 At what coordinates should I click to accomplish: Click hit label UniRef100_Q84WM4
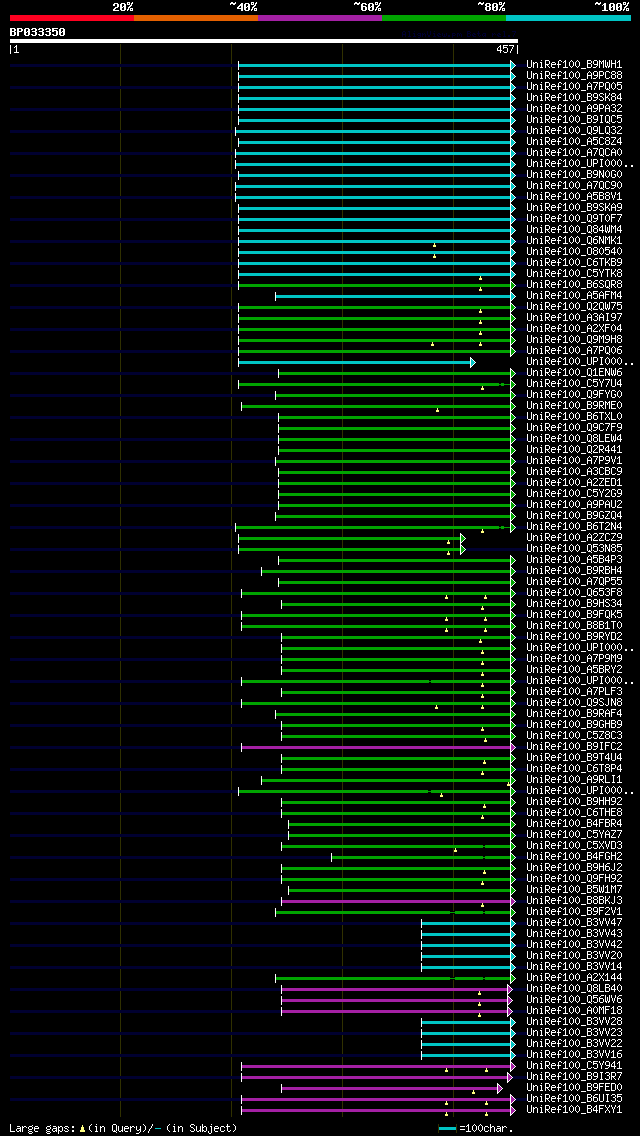pyautogui.click(x=574, y=230)
